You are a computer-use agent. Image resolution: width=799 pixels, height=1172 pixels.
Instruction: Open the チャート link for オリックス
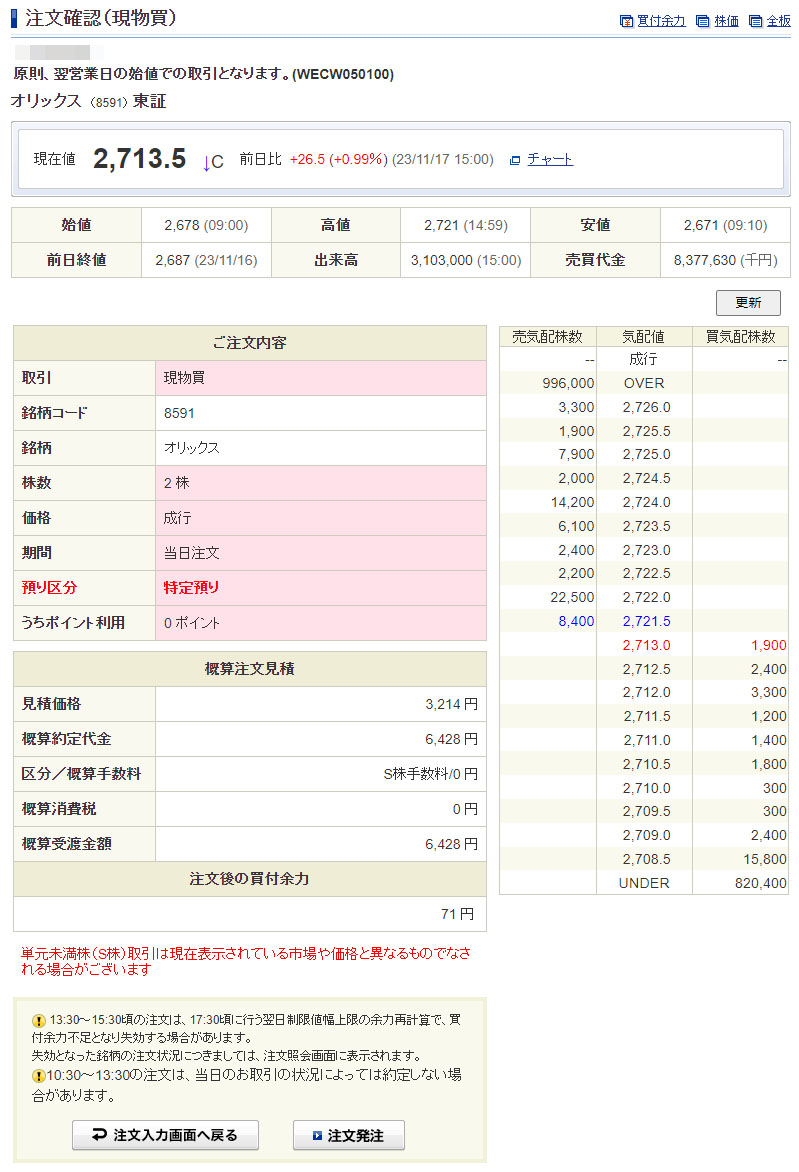[550, 159]
